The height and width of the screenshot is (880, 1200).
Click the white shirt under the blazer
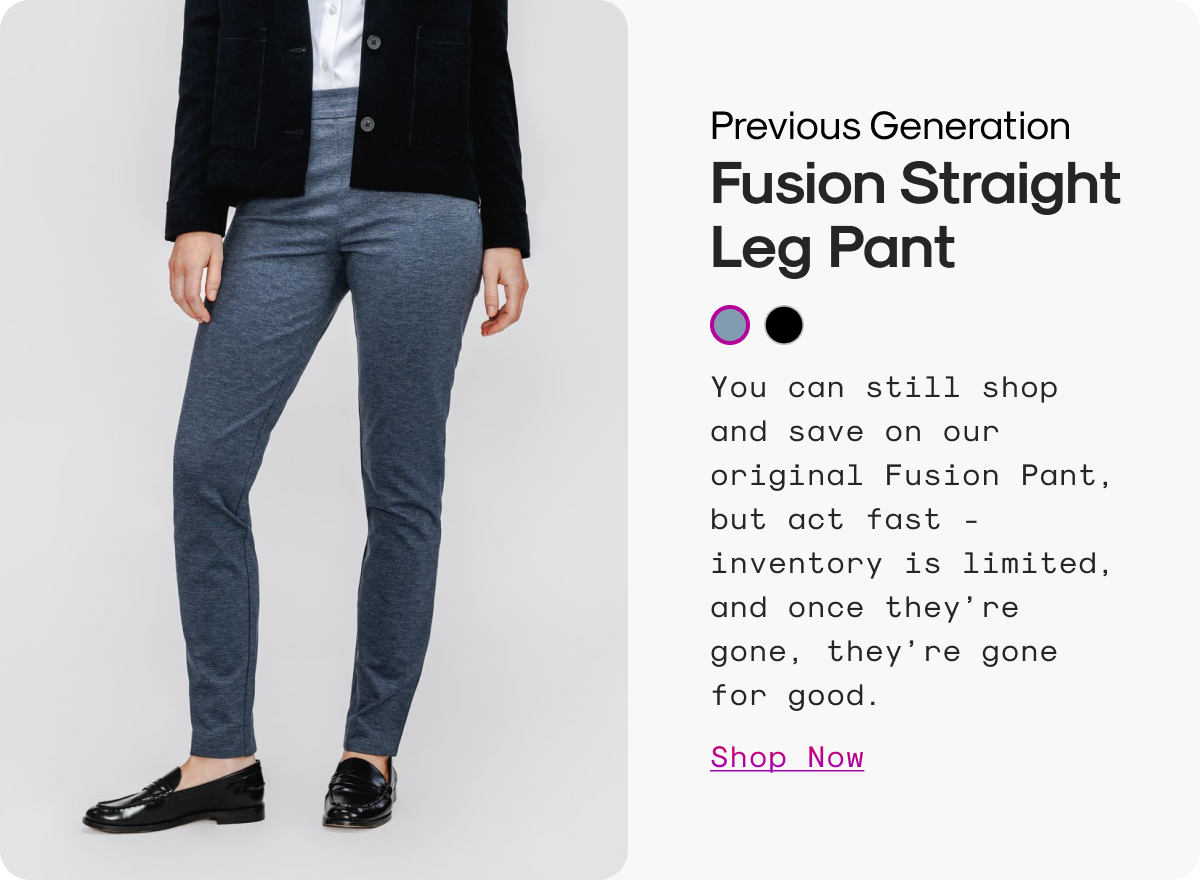(336, 45)
